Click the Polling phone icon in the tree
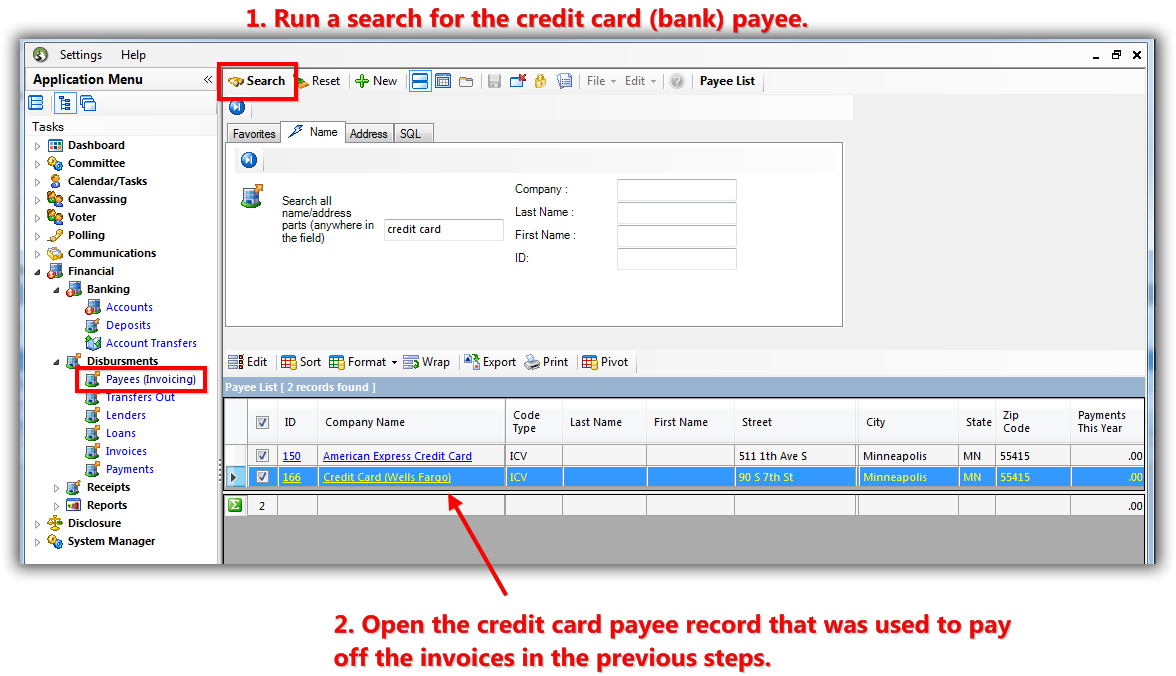 tap(55, 235)
